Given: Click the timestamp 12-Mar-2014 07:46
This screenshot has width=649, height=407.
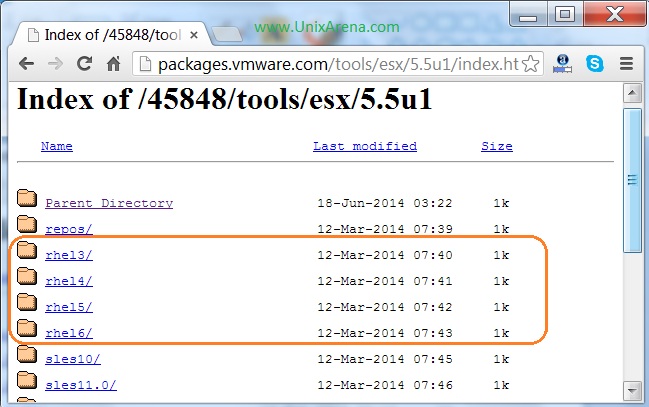Looking at the screenshot, I should point(385,385).
